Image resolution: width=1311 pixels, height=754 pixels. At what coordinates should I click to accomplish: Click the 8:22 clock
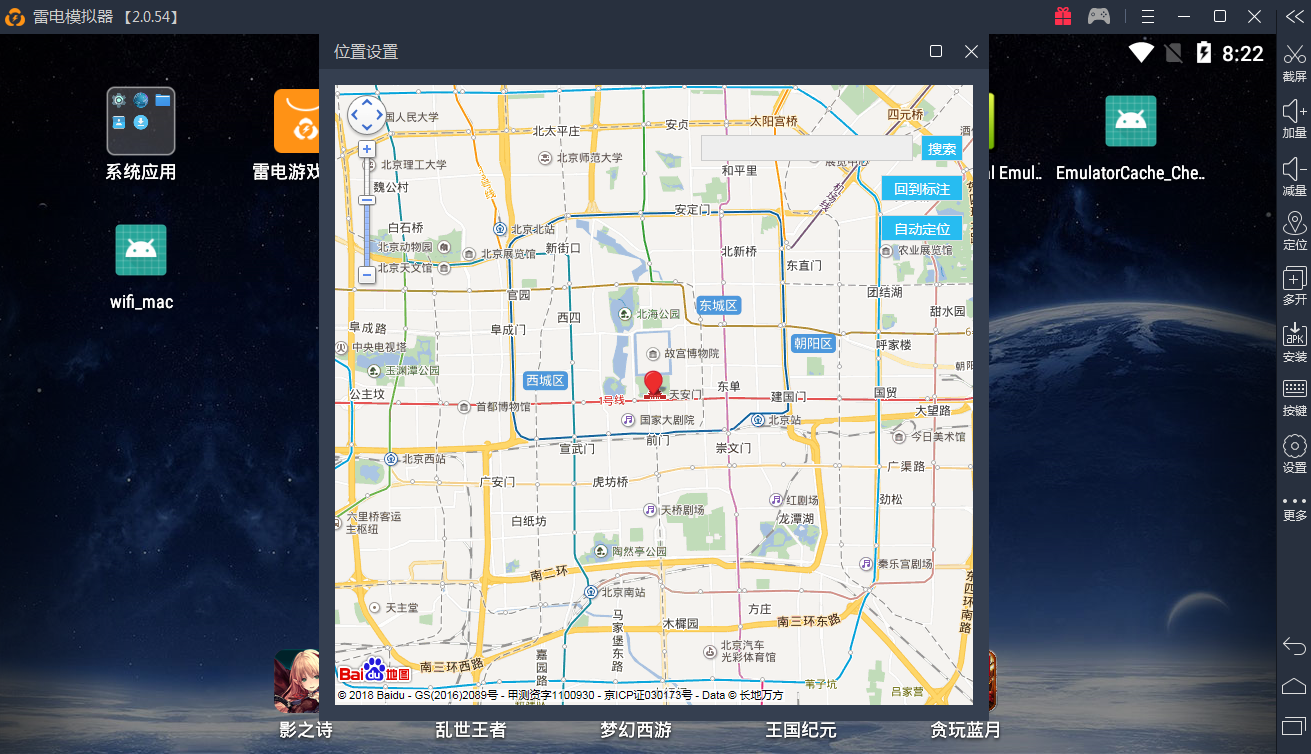(1243, 54)
